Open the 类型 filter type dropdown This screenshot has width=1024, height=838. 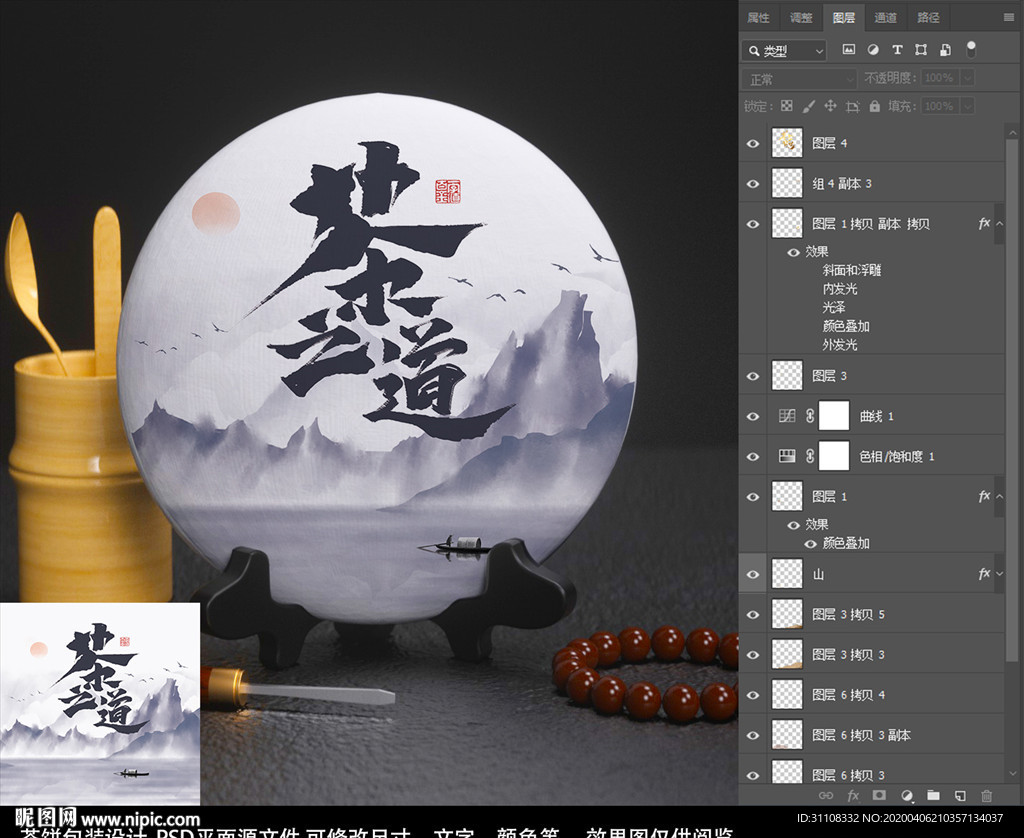coord(784,50)
